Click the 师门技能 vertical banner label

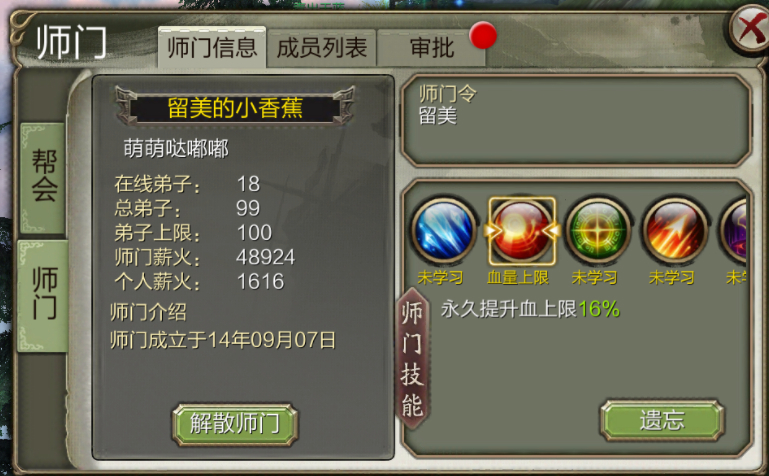click(412, 359)
